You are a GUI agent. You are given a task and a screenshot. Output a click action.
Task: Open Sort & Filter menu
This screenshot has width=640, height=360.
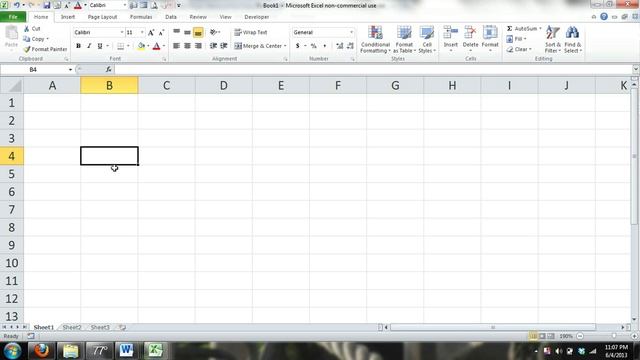click(x=553, y=39)
